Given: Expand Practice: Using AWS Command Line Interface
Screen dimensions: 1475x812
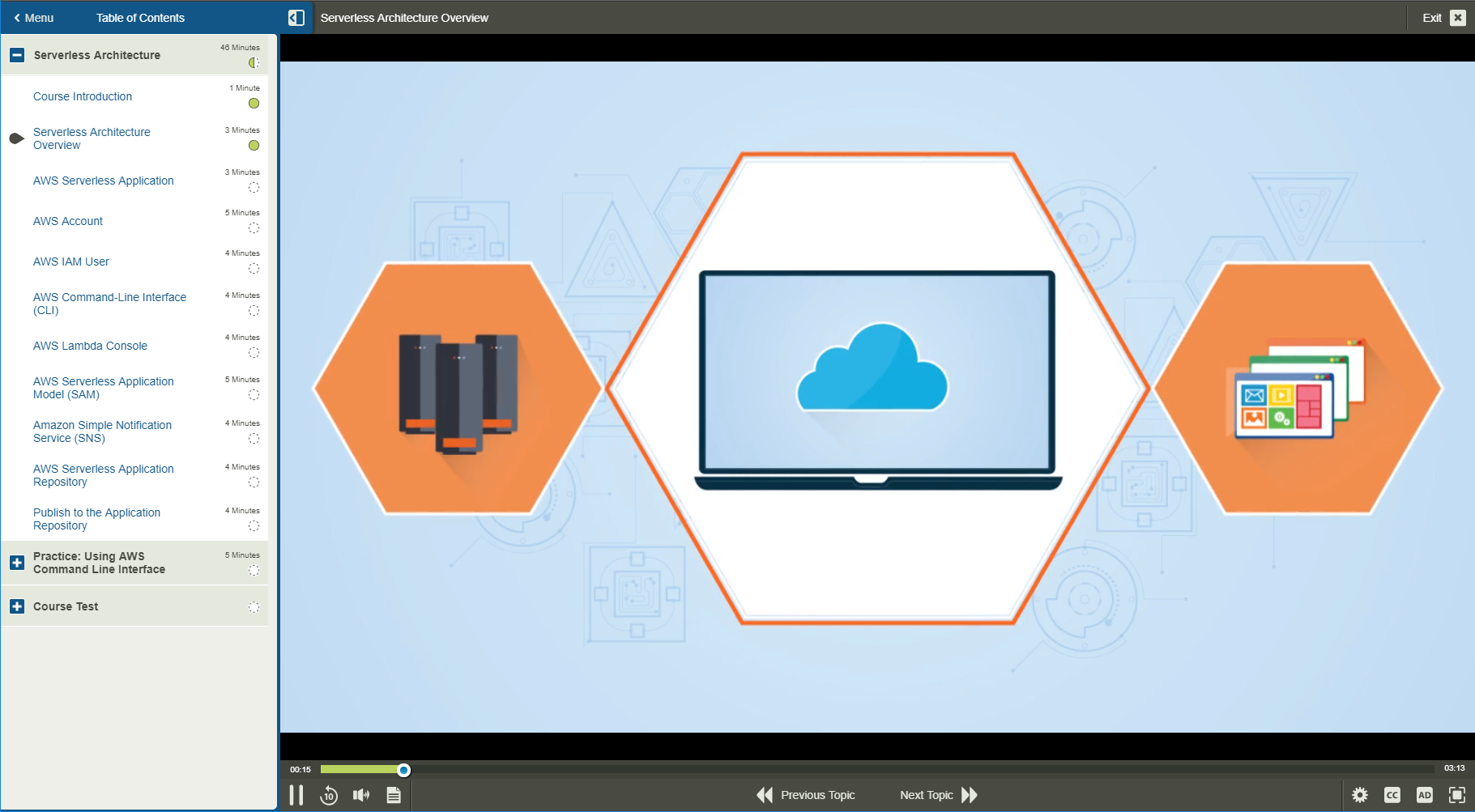Looking at the screenshot, I should tap(17, 562).
